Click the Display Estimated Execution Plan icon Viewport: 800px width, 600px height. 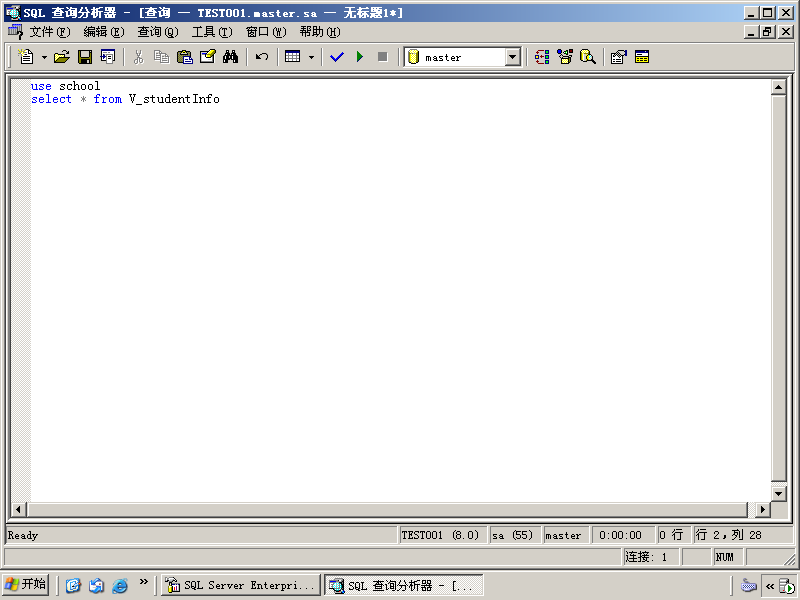[x=542, y=57]
